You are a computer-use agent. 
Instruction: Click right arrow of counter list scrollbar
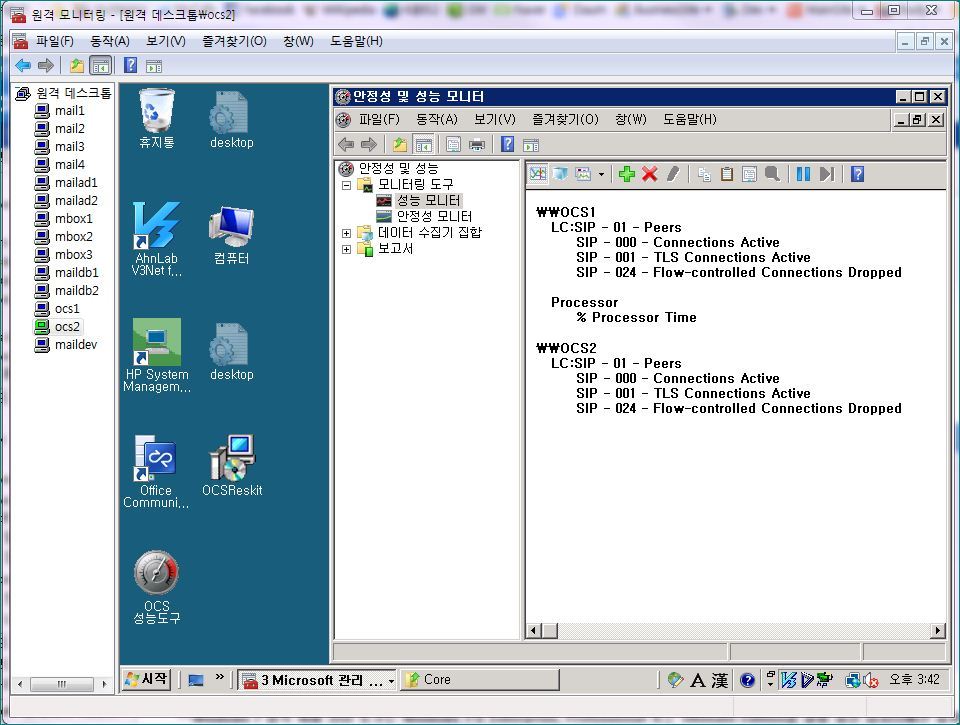(937, 630)
